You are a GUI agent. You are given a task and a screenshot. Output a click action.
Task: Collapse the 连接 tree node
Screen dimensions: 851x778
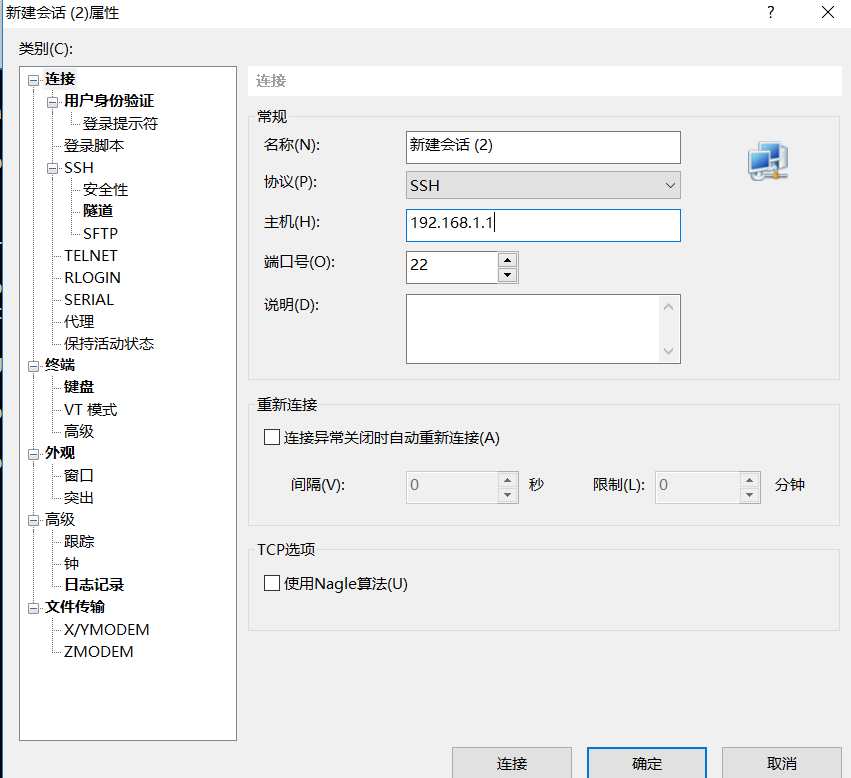point(34,80)
